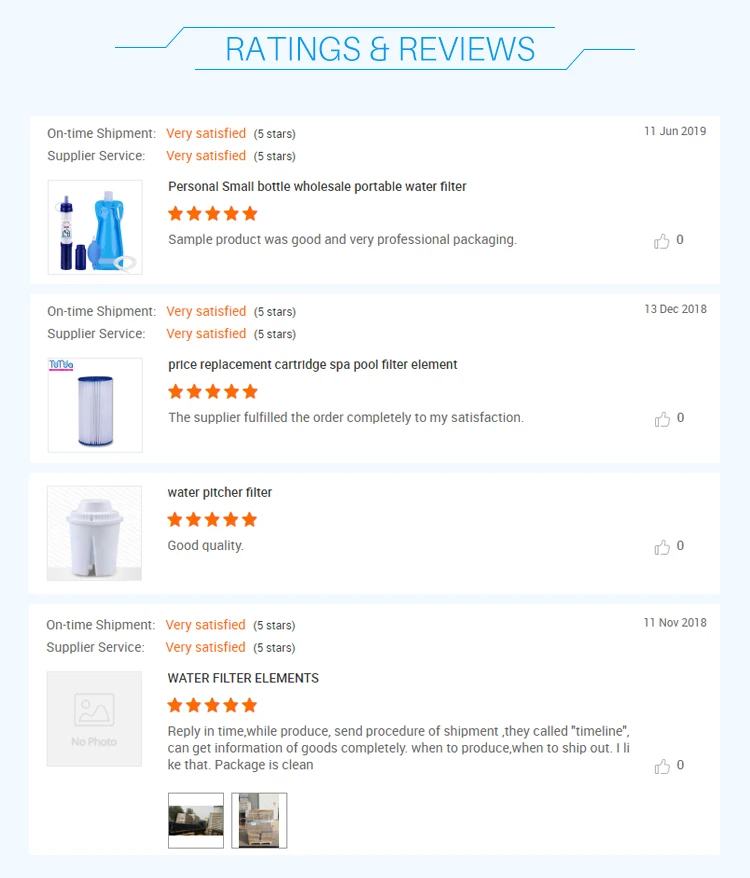Click the 11 Jun 2019 review date
750x878 pixels.
675,131
